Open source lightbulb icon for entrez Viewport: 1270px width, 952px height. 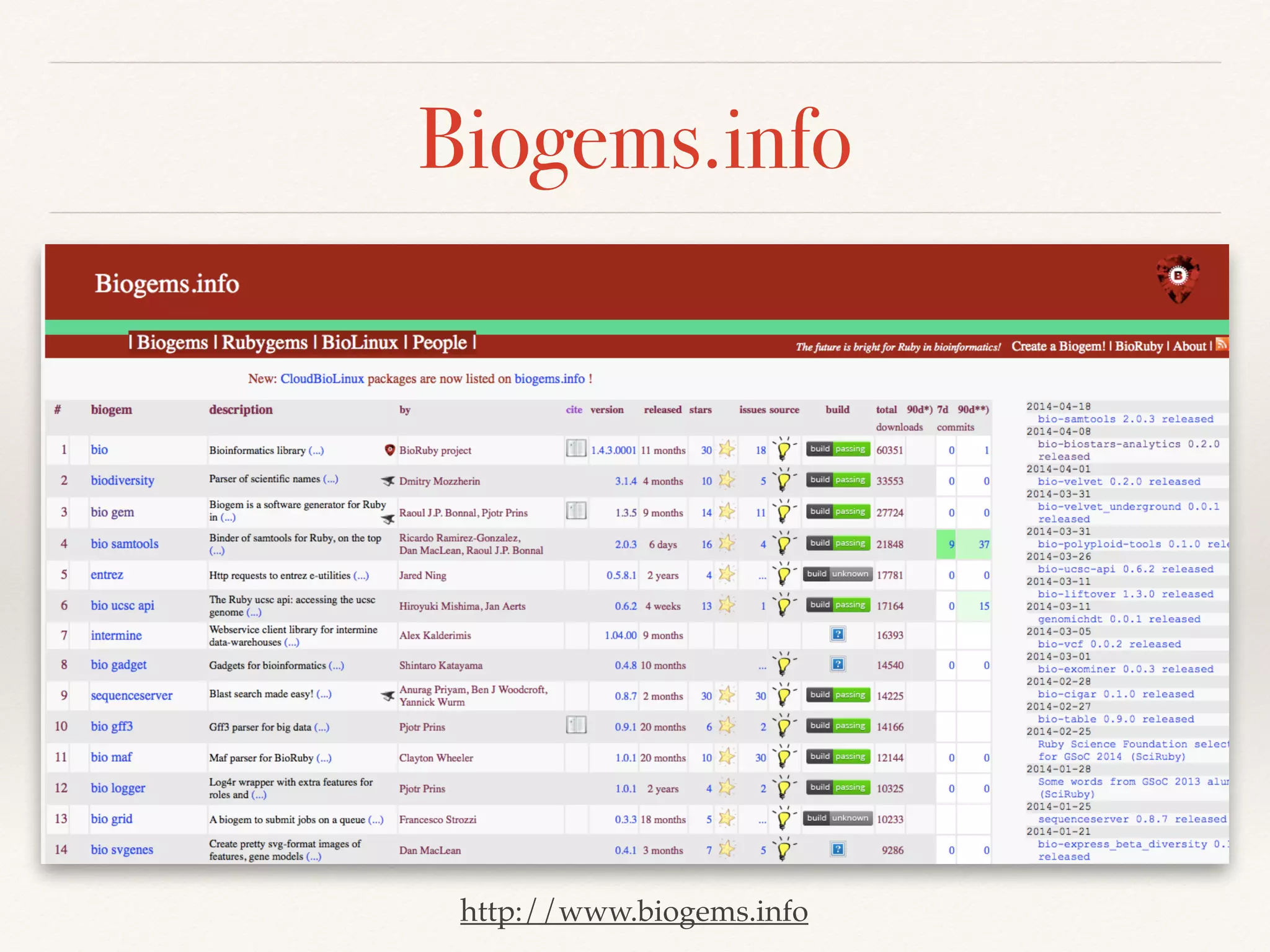(x=784, y=574)
